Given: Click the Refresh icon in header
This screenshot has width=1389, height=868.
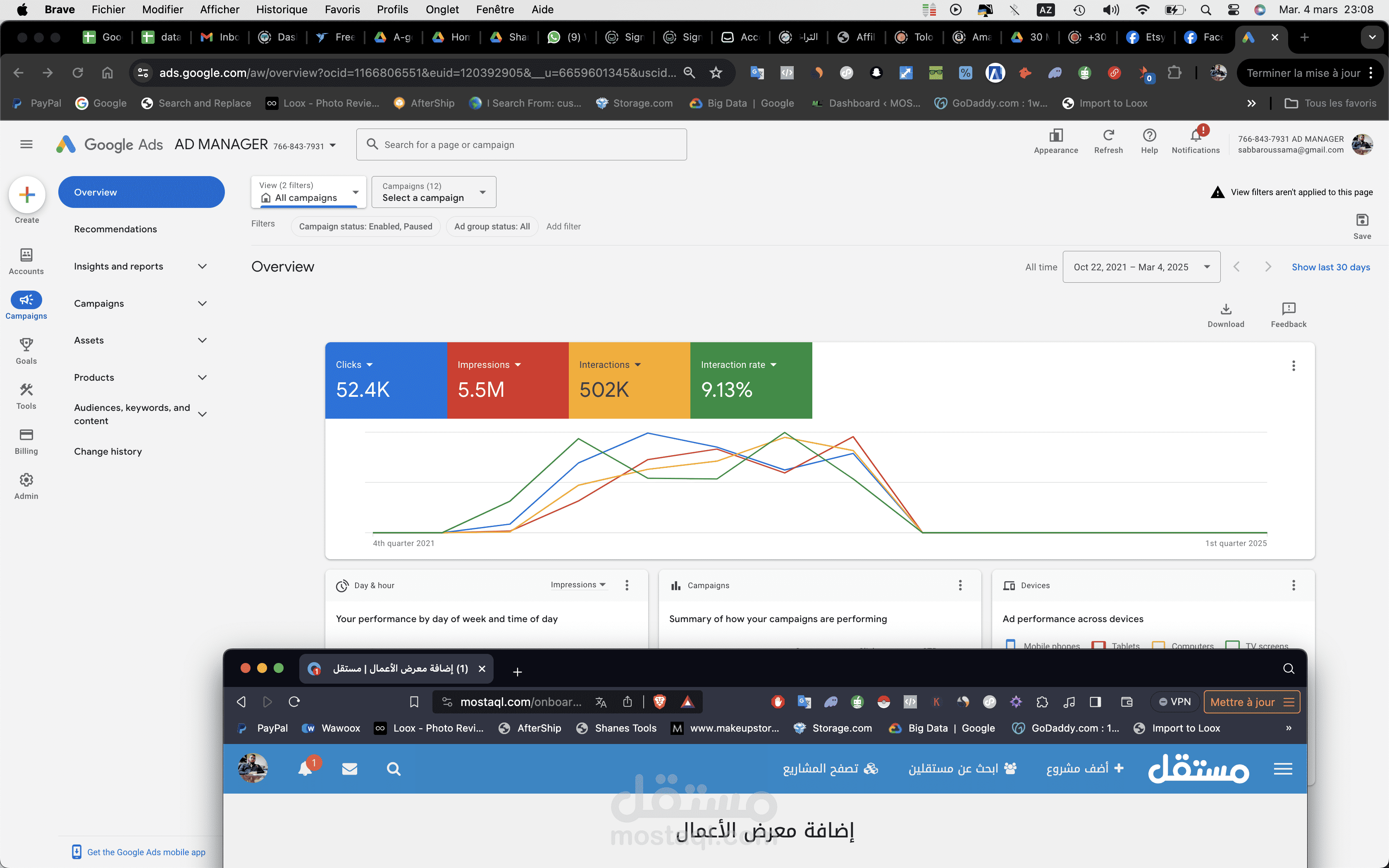Looking at the screenshot, I should (1108, 136).
